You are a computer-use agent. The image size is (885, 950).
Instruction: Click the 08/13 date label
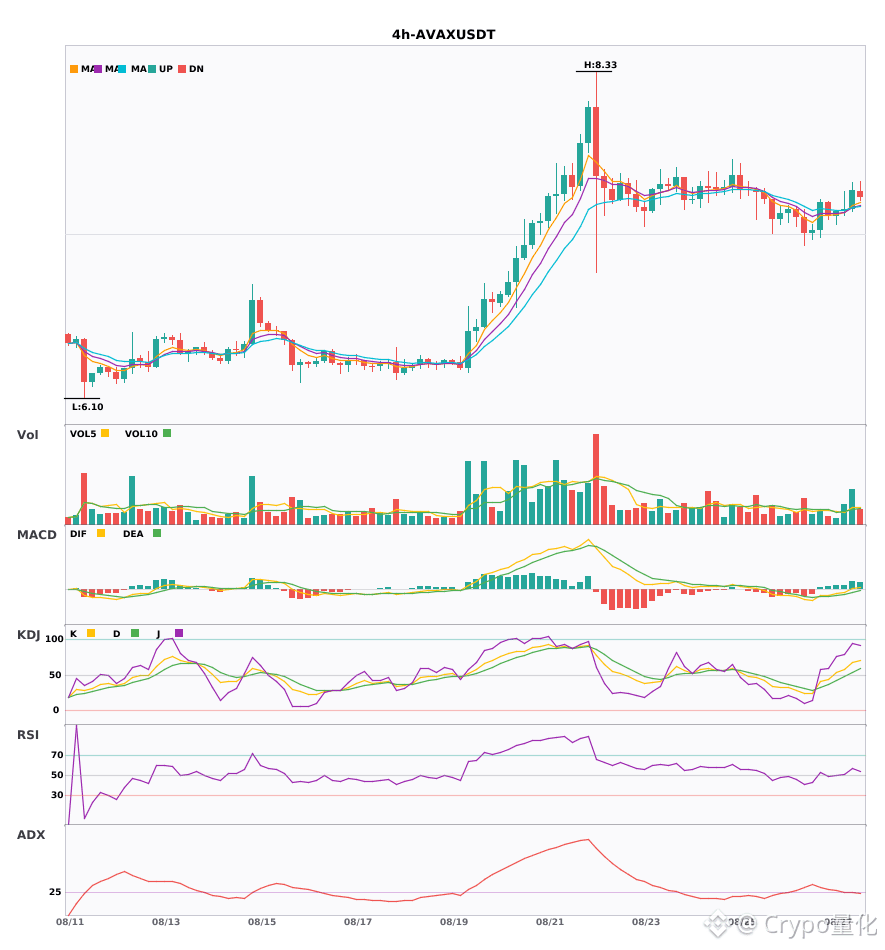(166, 922)
